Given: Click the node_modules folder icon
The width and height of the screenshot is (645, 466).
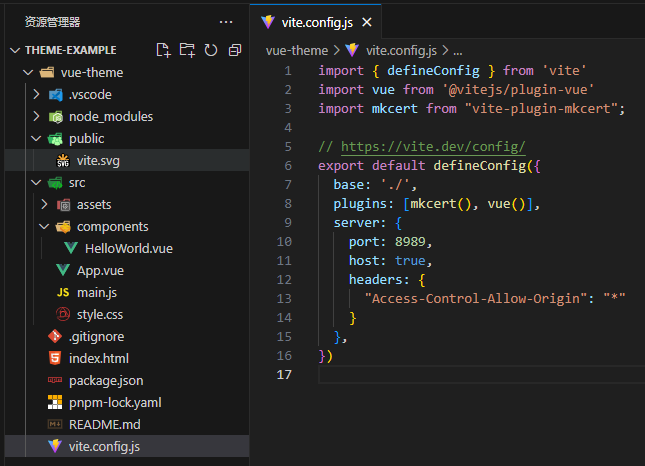Looking at the screenshot, I should click(56, 117).
